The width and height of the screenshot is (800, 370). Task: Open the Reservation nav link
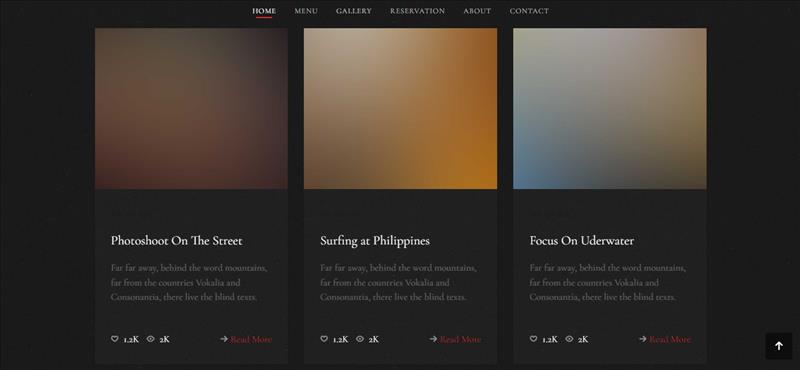(417, 11)
